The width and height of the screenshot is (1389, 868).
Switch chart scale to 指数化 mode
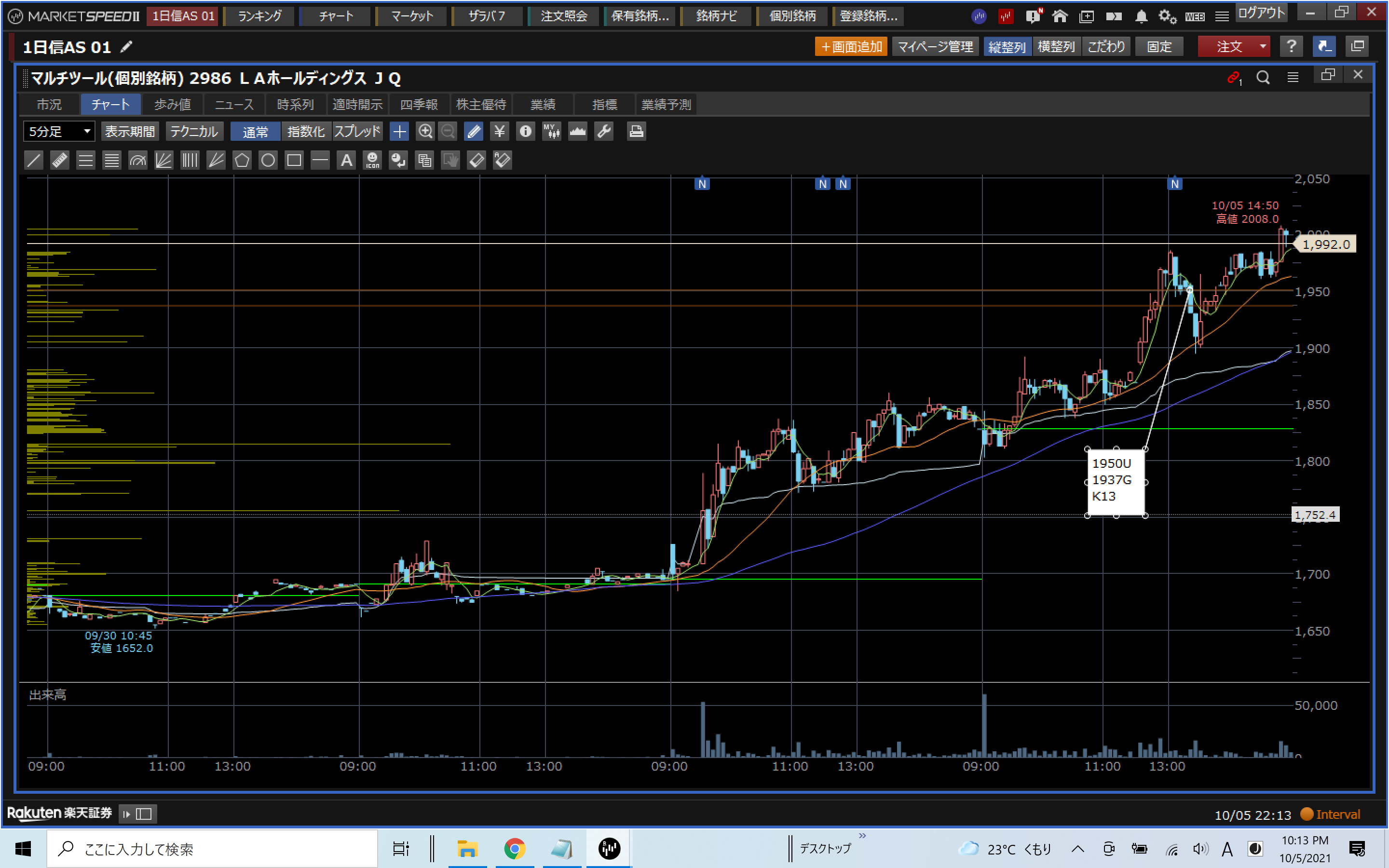point(306,132)
